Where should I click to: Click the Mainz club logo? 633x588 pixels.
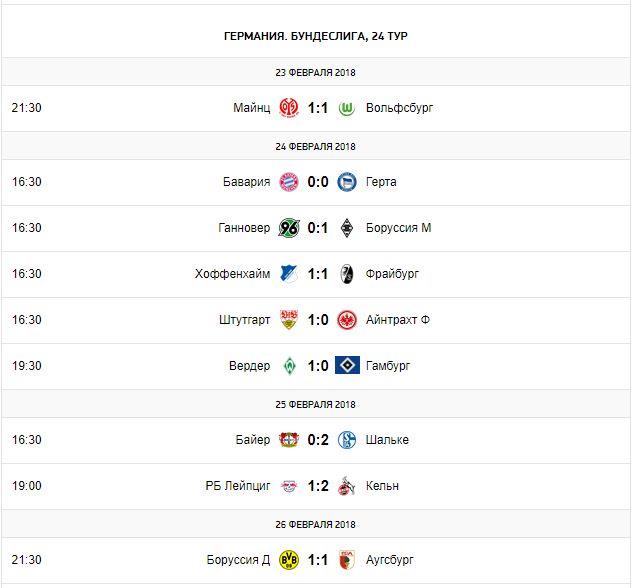coord(289,108)
